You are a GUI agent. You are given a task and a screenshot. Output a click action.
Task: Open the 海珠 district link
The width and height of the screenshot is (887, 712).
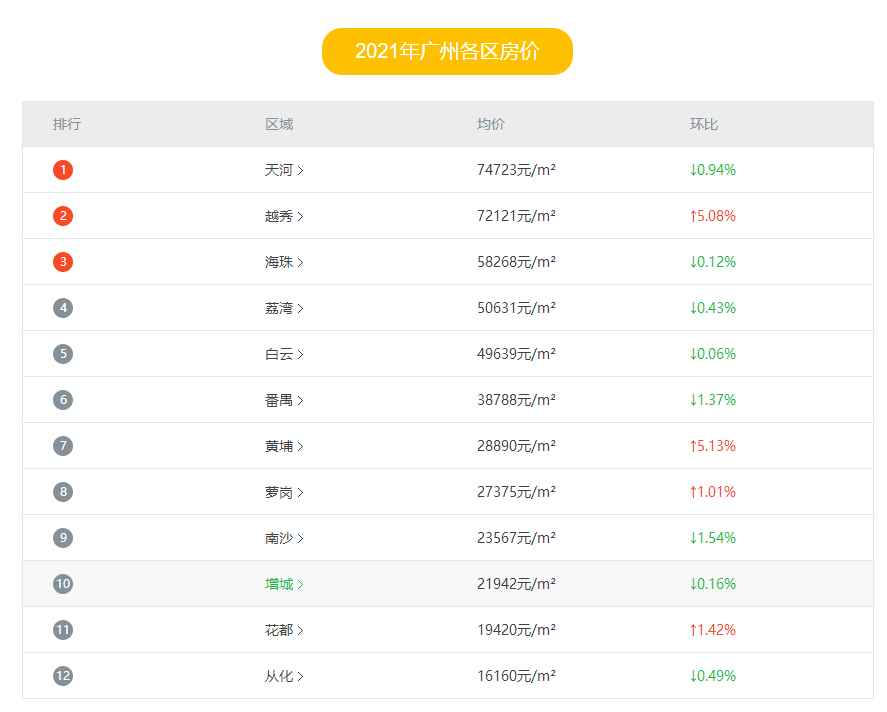point(283,262)
